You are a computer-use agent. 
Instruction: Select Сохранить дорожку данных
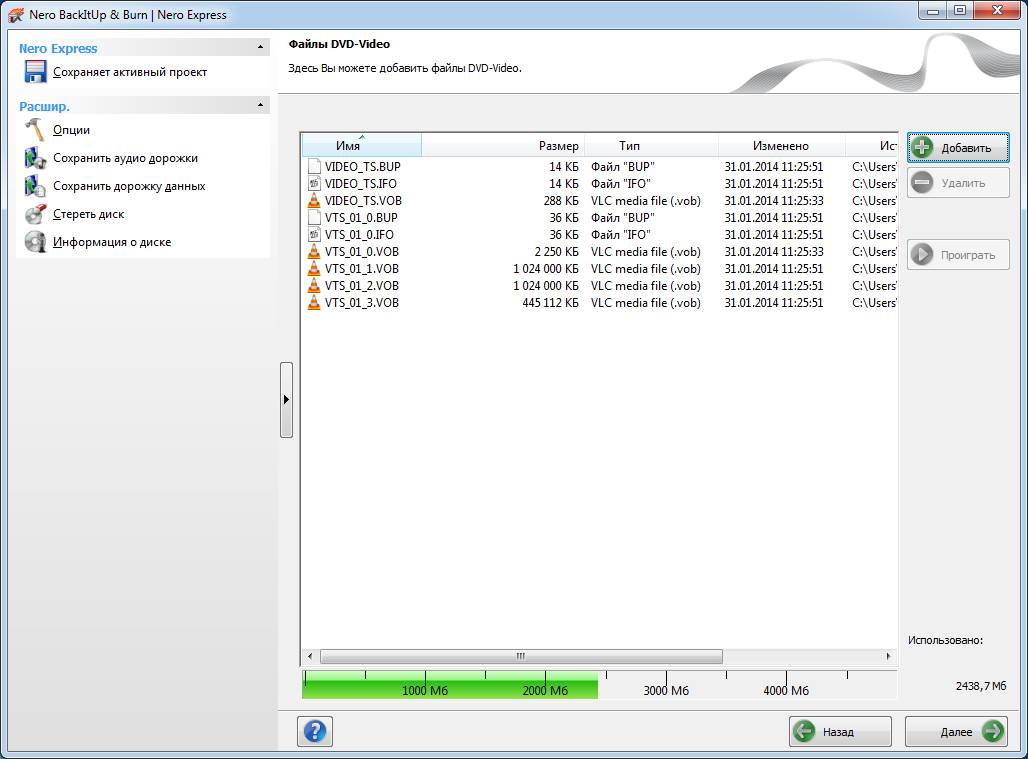coord(129,186)
